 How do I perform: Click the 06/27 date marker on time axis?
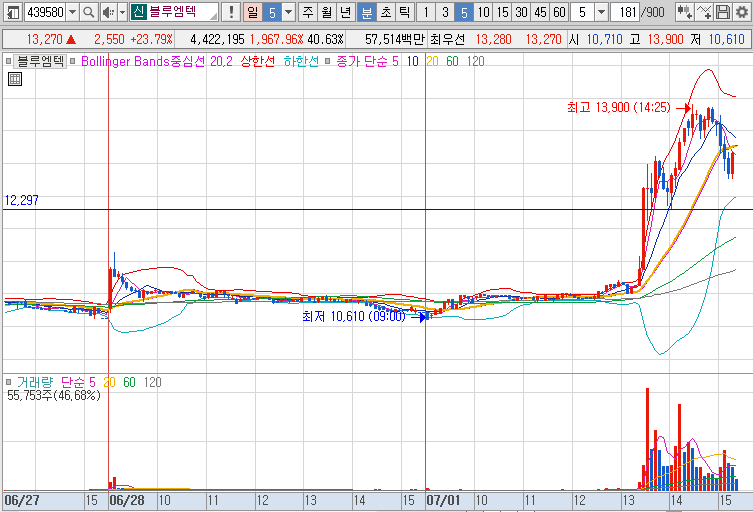tap(22, 500)
